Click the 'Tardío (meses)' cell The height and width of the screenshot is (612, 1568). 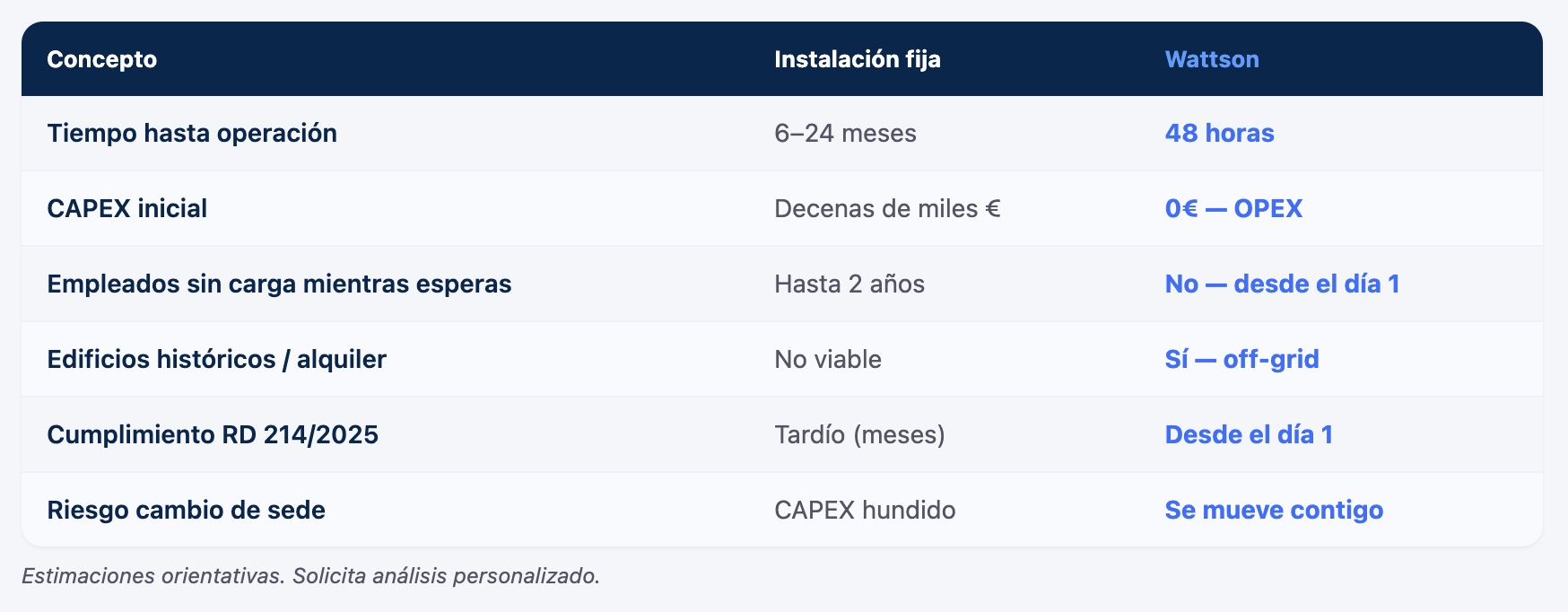[x=859, y=434]
